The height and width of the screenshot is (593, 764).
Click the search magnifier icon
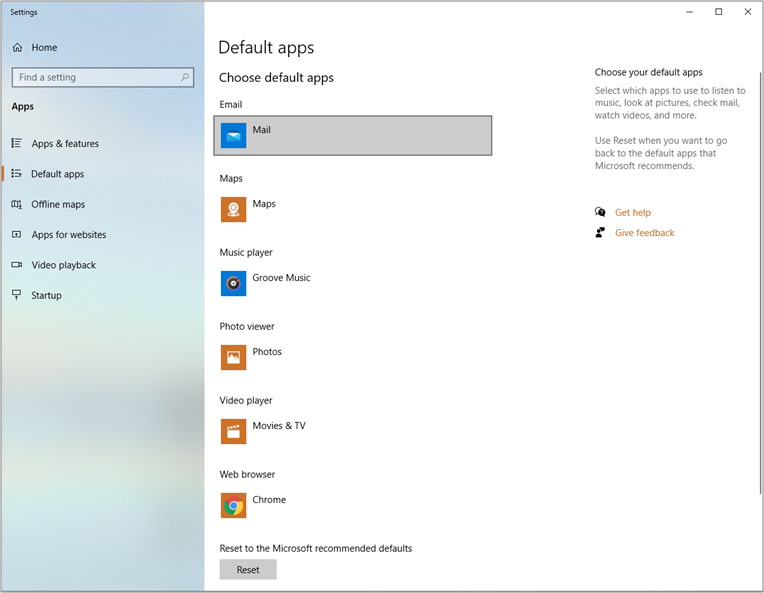click(185, 77)
